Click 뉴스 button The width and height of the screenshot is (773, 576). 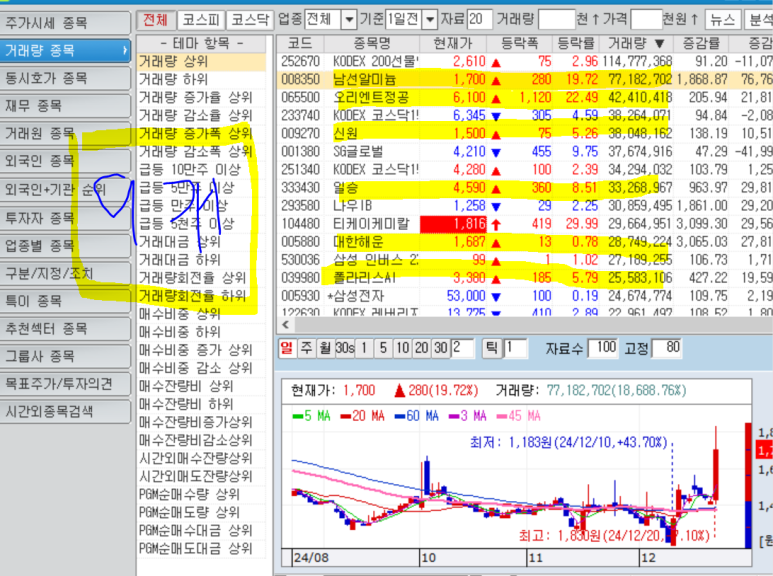click(723, 20)
